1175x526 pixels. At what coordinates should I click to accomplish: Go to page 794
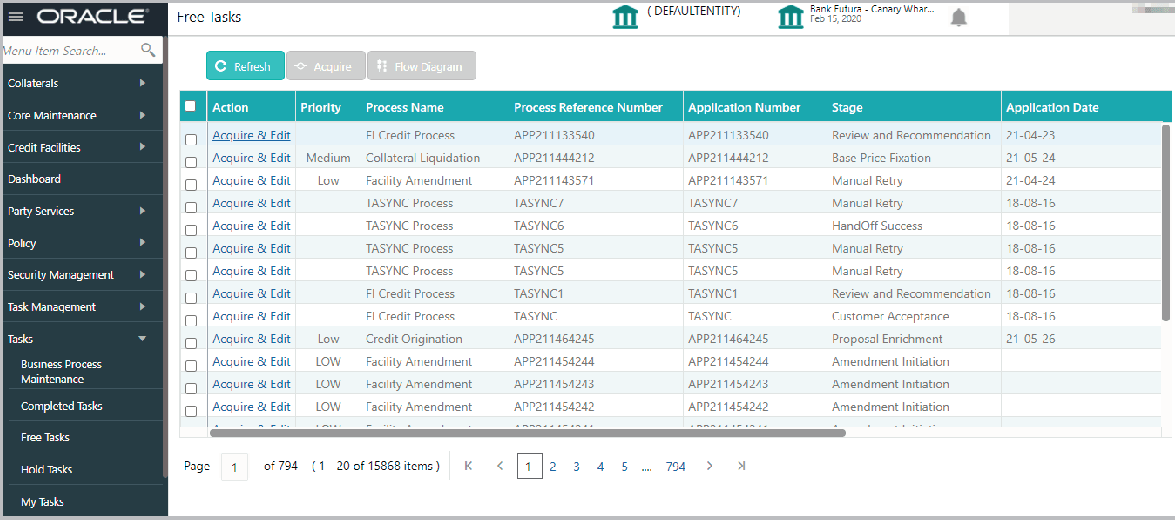point(675,466)
